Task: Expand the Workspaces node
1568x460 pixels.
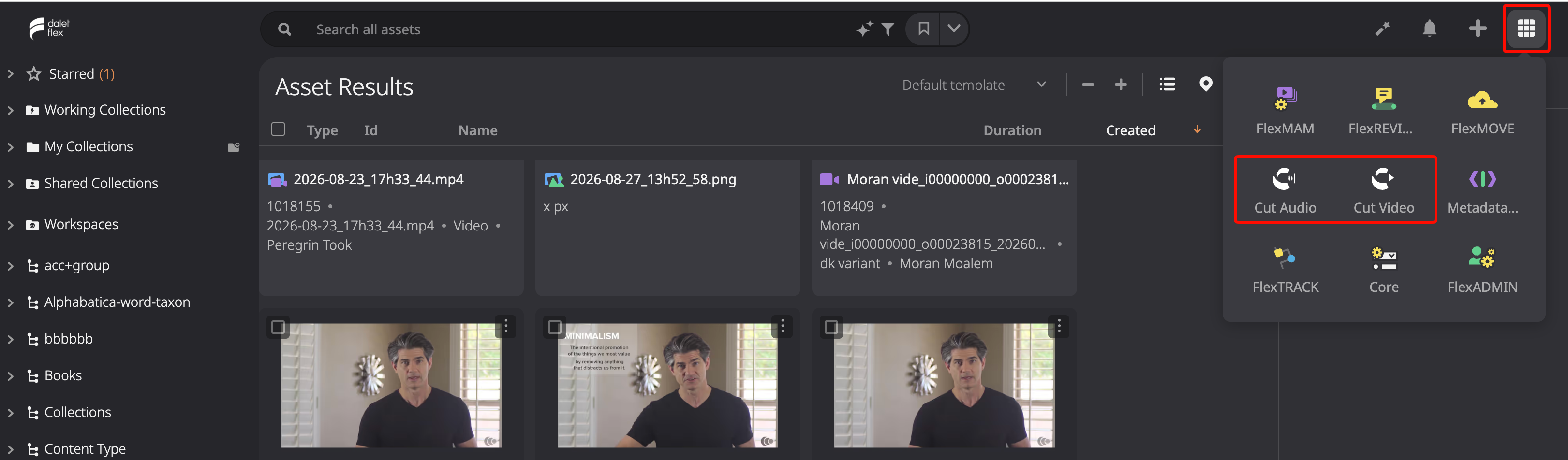Action: coord(10,225)
